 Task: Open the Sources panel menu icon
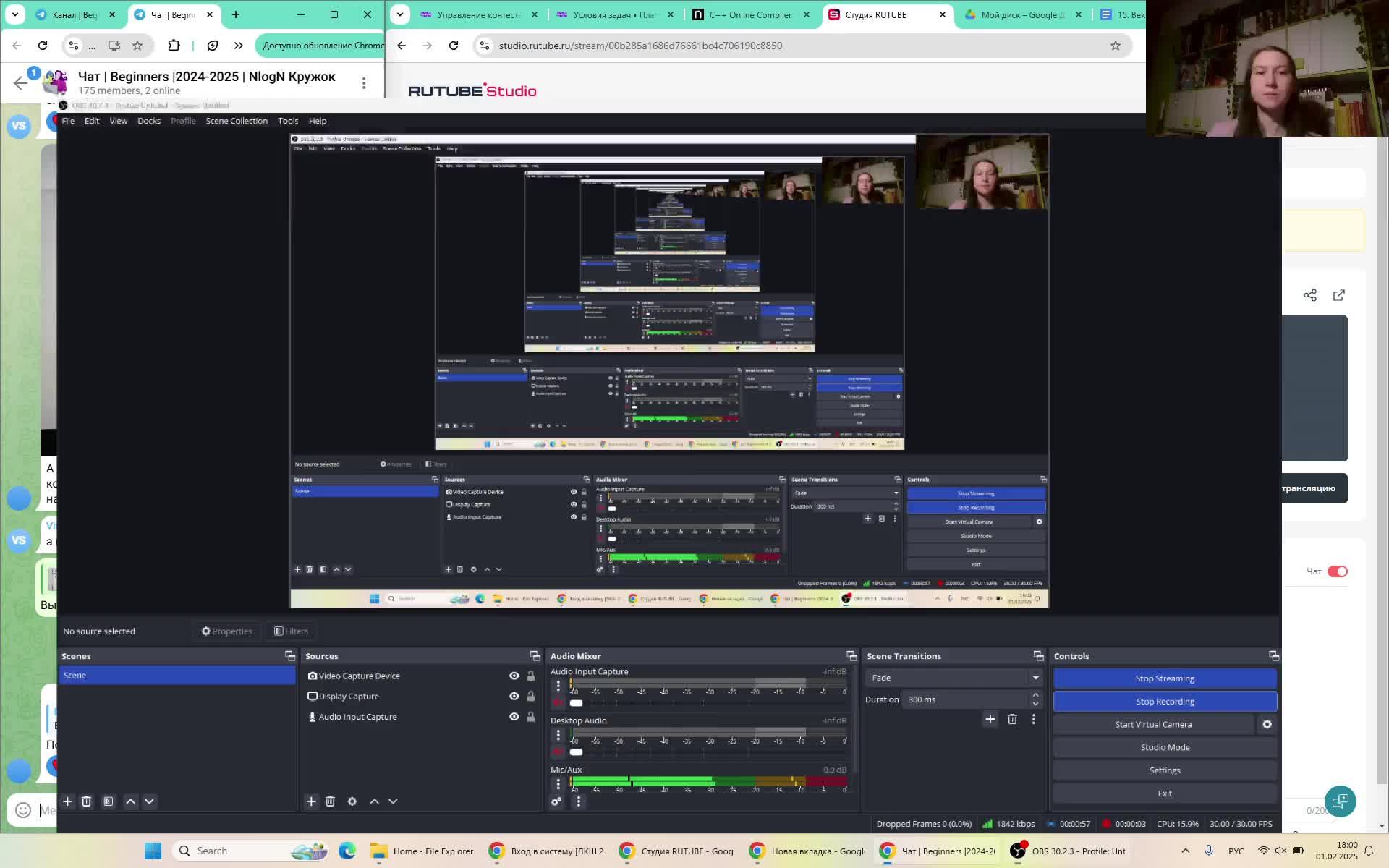[x=535, y=656]
